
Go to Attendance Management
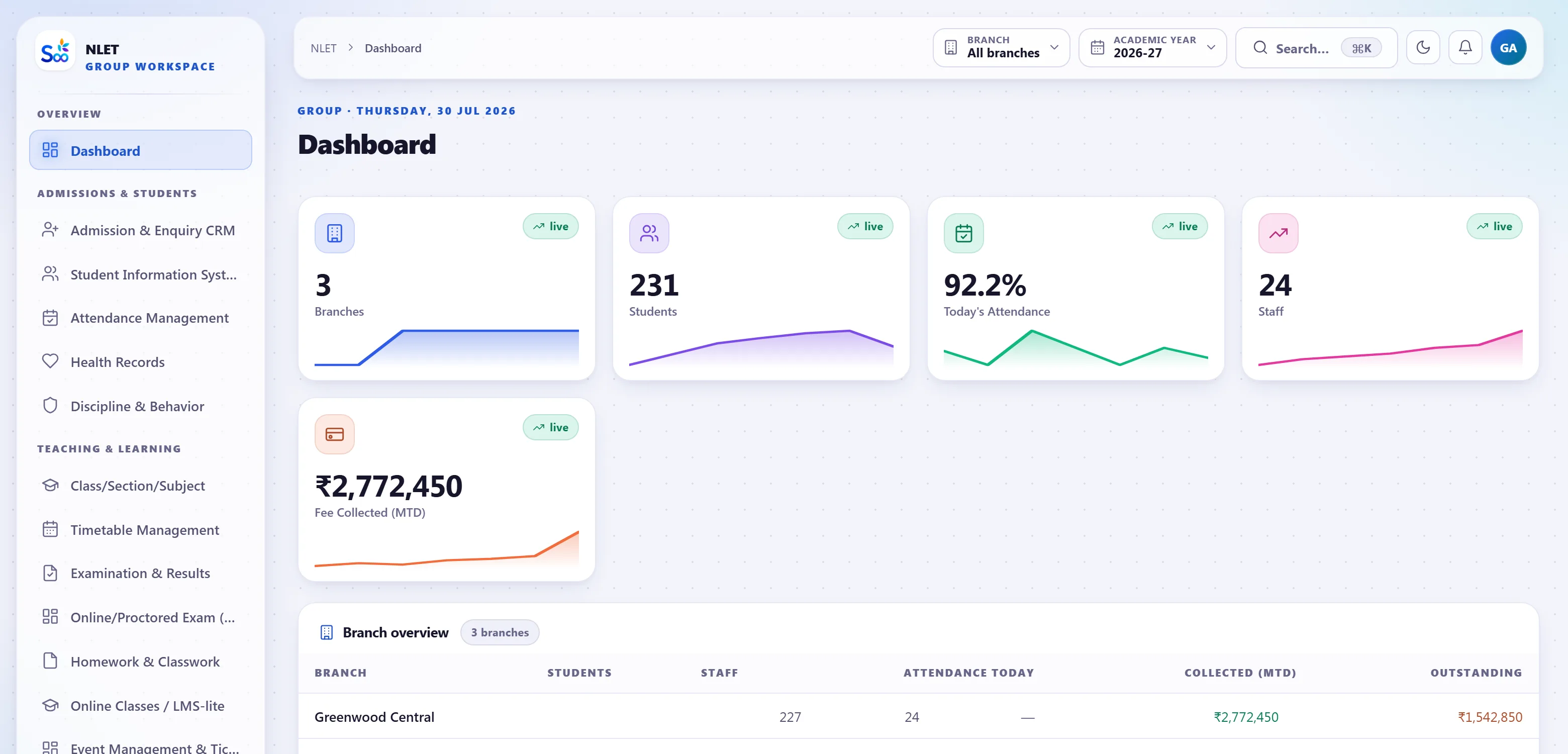tap(141, 318)
